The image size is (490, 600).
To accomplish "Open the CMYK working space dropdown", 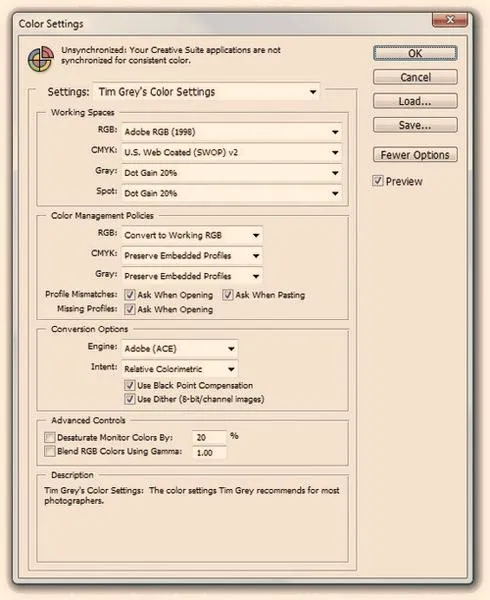I will [x=231, y=152].
